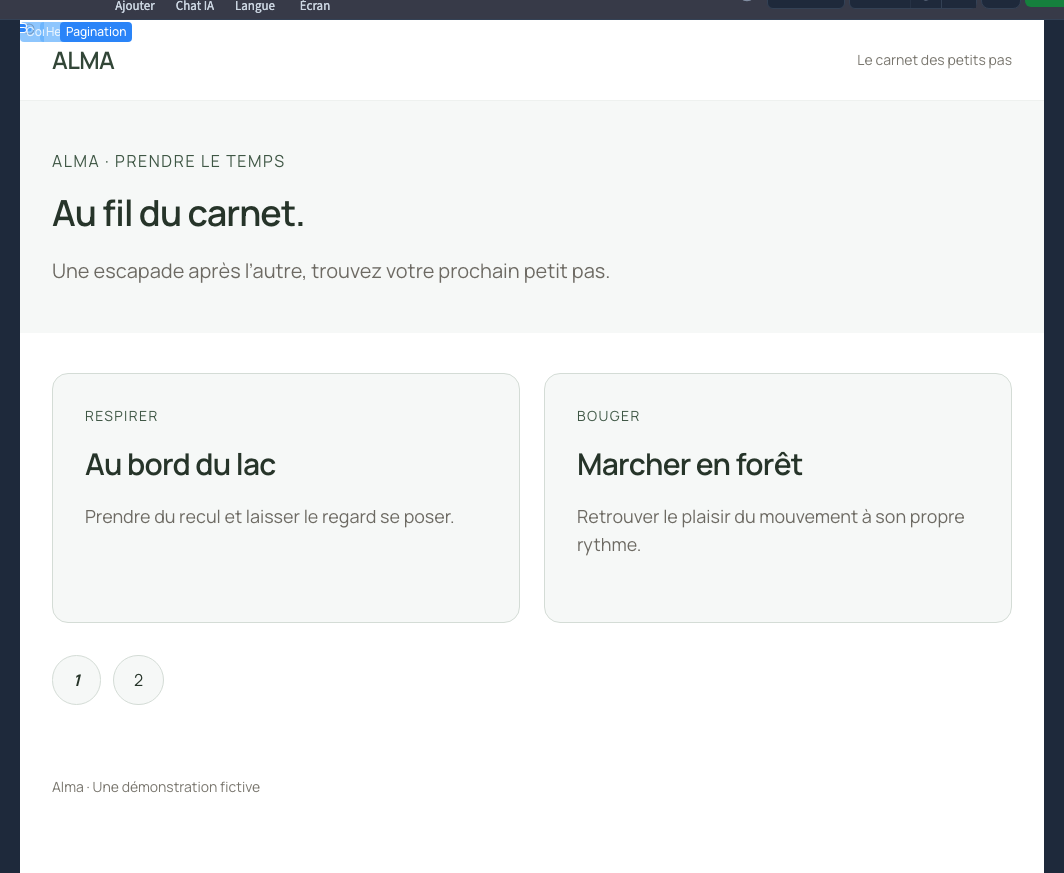This screenshot has width=1064, height=873.
Task: Click the 'ALMA · PRENDRE LE TEMPS' eyebrow text
Action: [x=168, y=161]
